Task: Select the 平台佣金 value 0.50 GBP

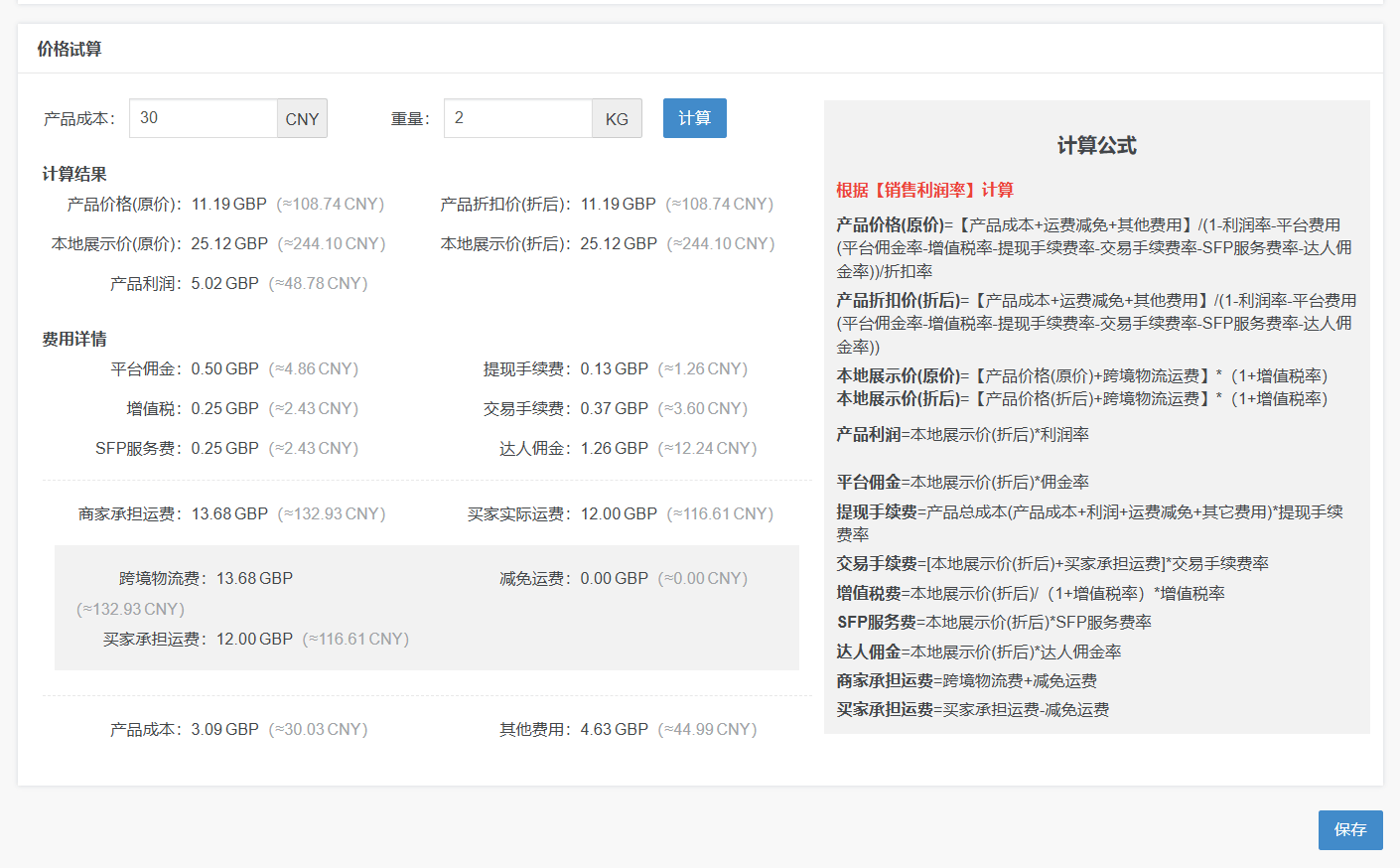Action: coord(224,368)
